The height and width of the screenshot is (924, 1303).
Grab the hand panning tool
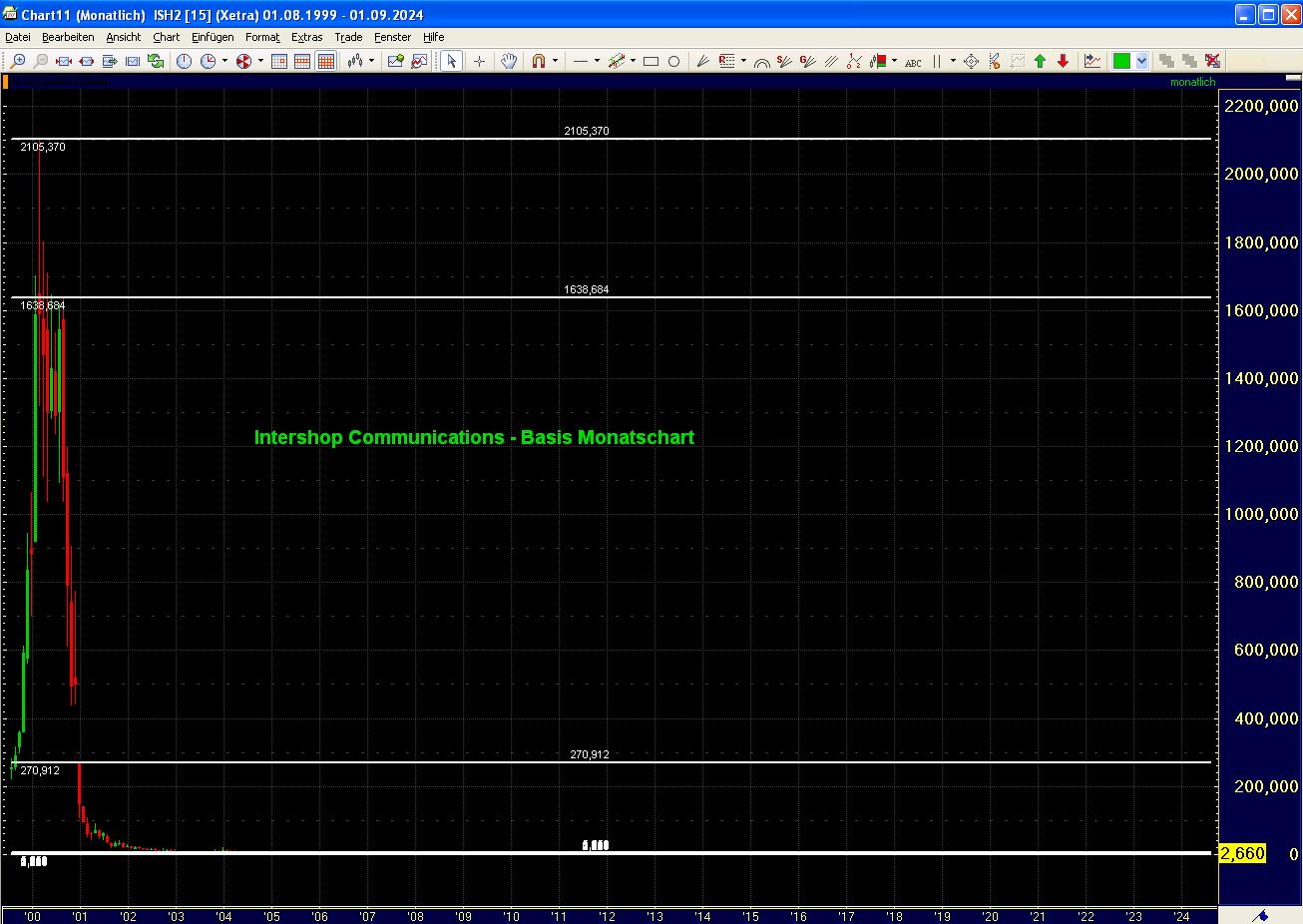508,61
